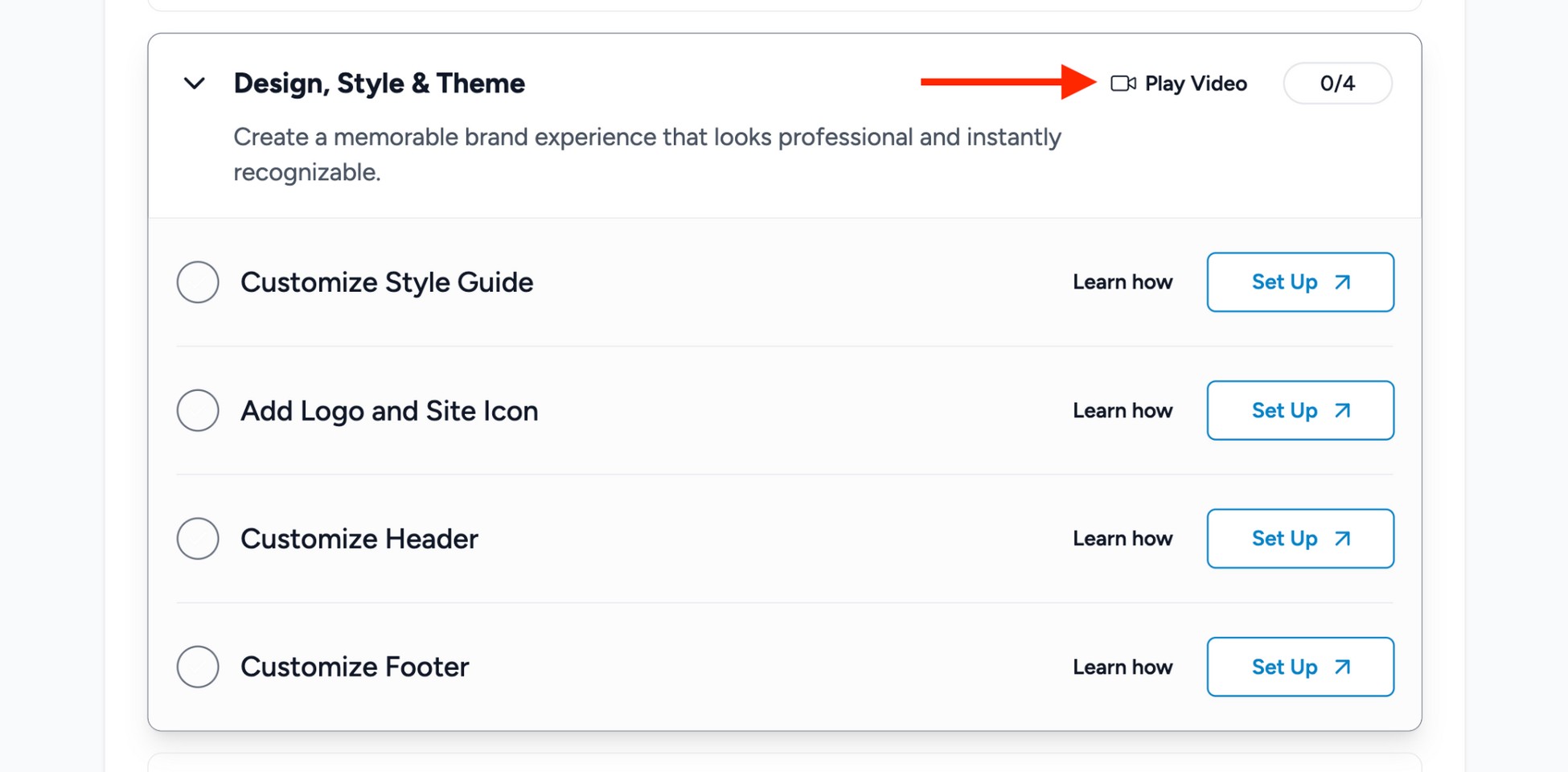
Task: Click the Customize Footer task title
Action: point(355,667)
